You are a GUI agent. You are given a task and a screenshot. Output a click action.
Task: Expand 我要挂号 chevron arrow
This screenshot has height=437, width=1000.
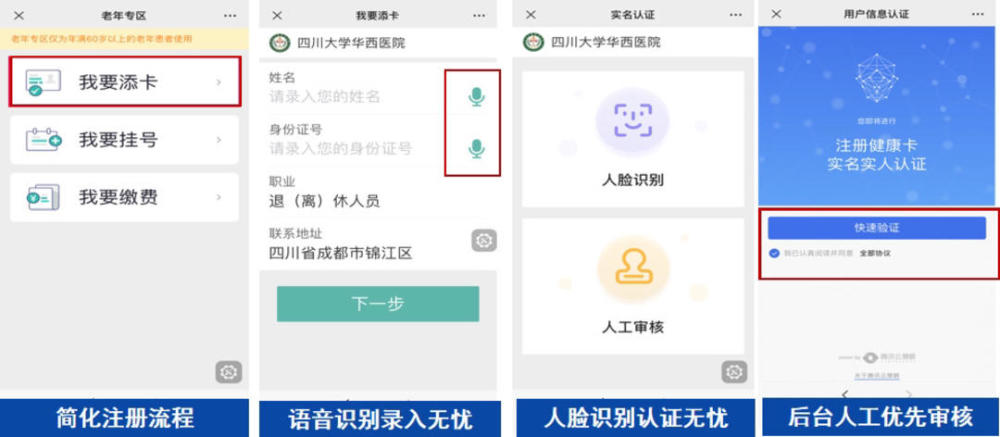(219, 140)
